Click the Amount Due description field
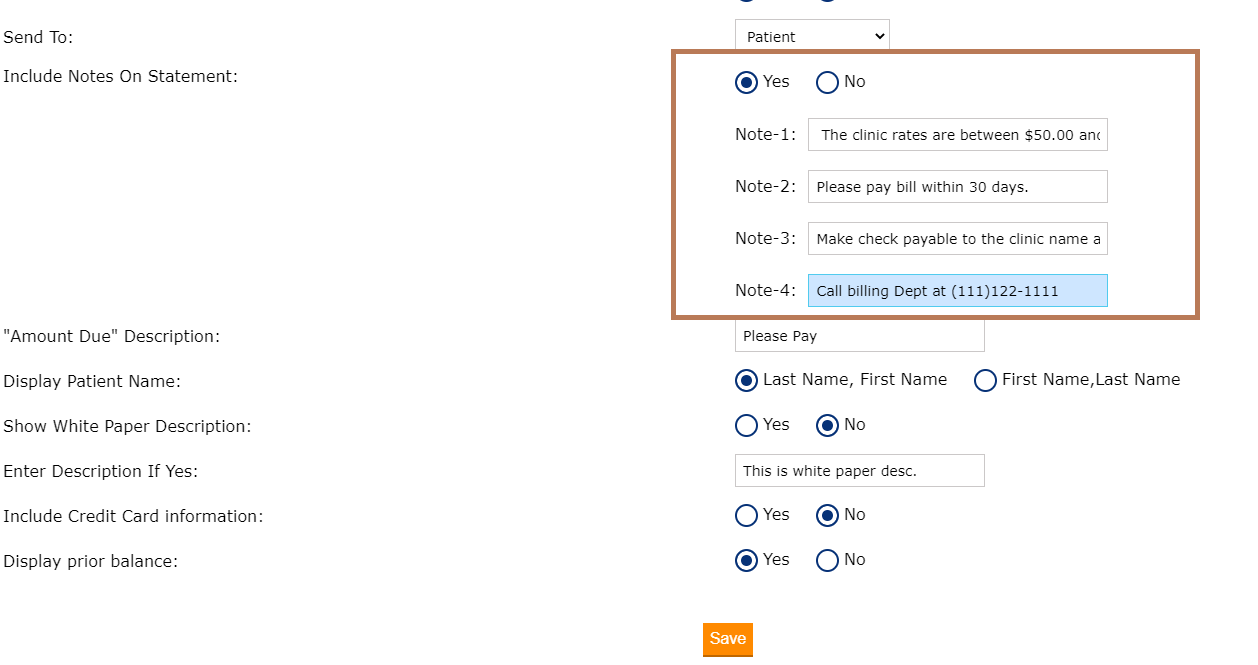 [x=859, y=336]
